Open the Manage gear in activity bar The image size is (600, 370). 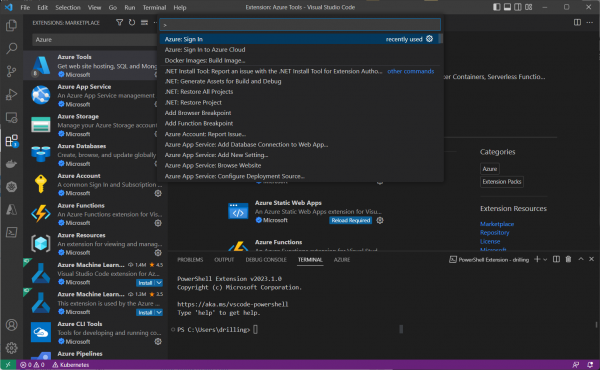[x=11, y=348]
